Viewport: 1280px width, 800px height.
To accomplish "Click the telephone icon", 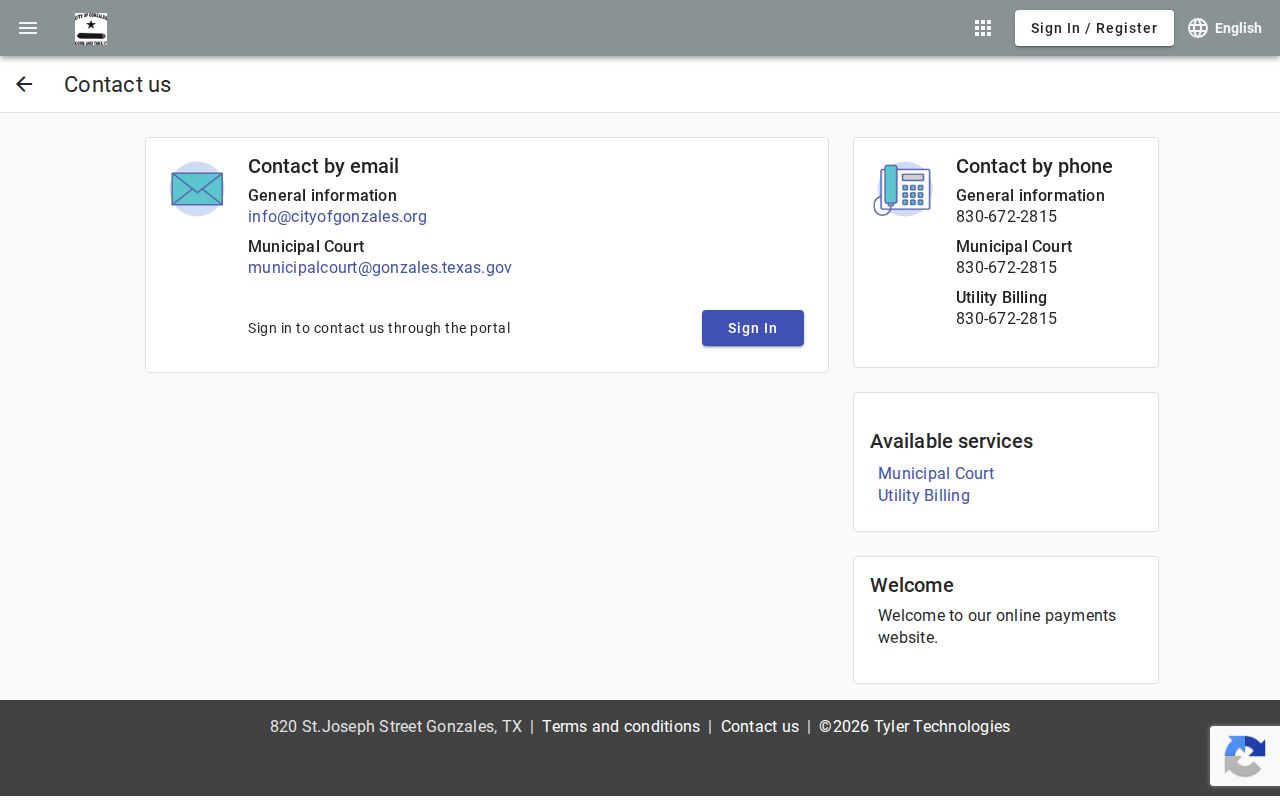I will (x=902, y=189).
